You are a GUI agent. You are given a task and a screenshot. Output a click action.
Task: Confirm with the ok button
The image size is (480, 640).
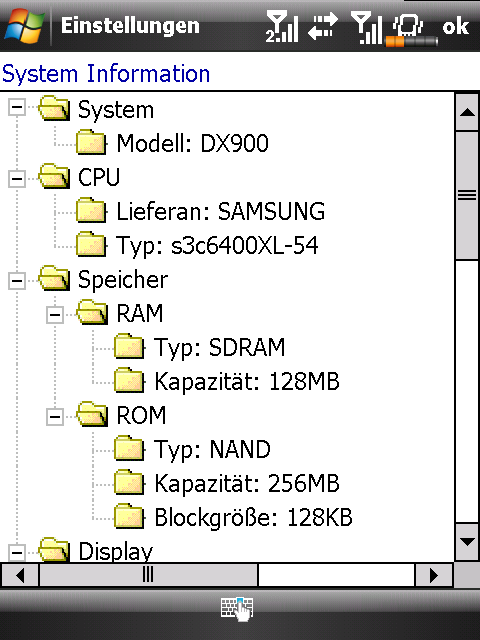(x=456, y=26)
